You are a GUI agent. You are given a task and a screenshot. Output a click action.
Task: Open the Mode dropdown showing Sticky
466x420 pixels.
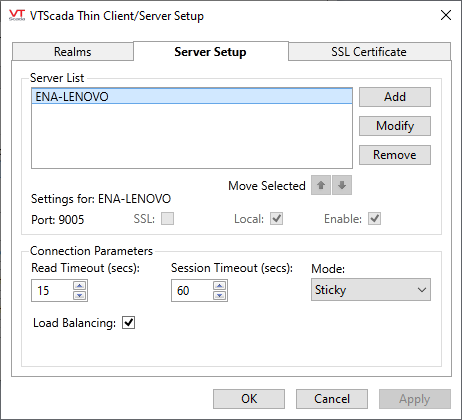pyautogui.click(x=371, y=290)
